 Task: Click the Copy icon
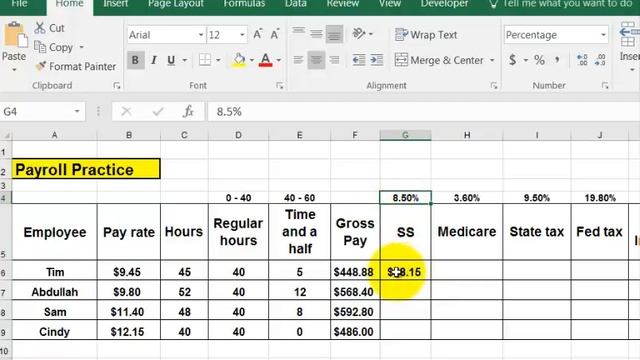click(x=40, y=47)
